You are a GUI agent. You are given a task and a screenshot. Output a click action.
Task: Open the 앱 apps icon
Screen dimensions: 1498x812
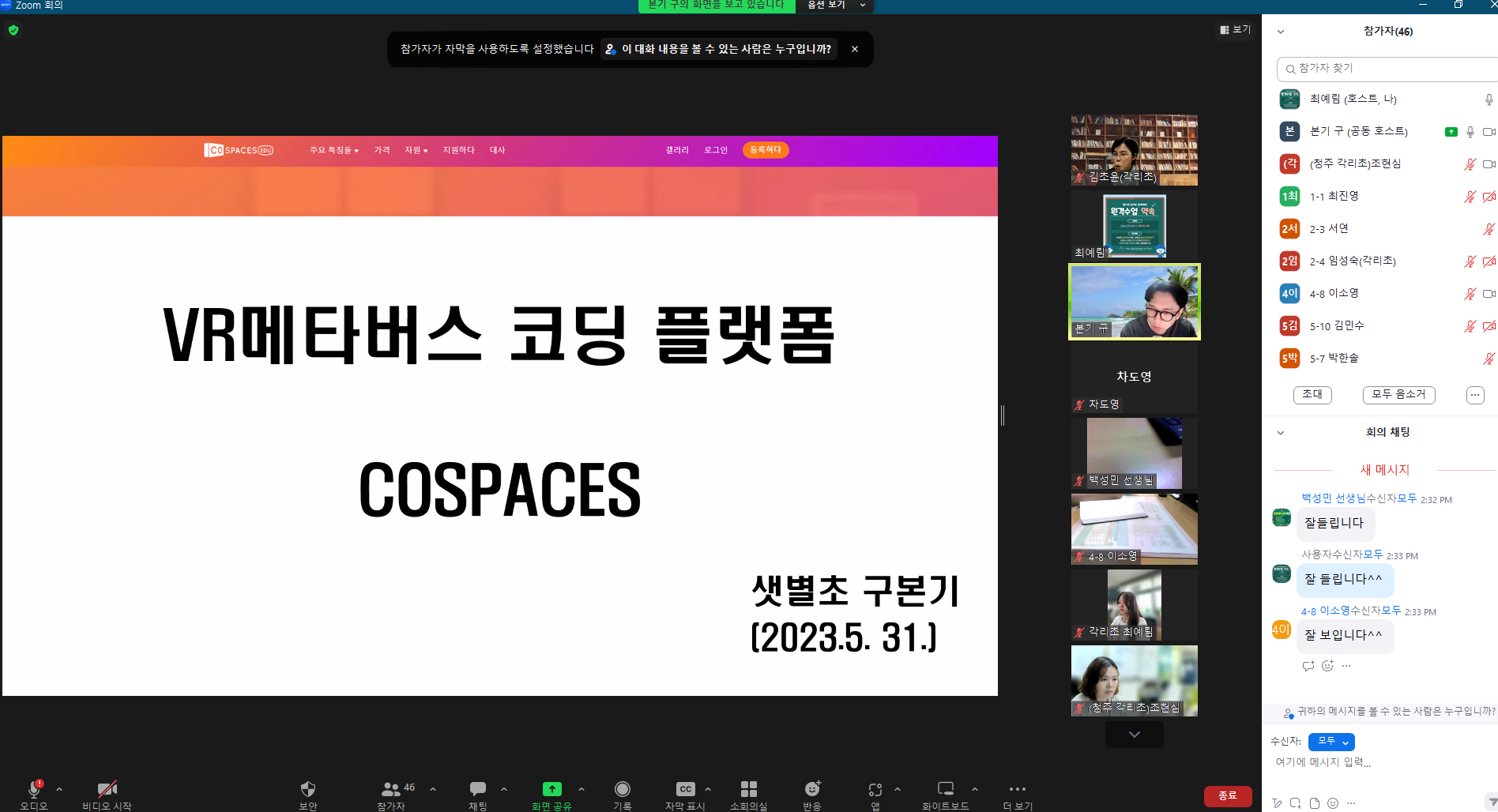[875, 788]
